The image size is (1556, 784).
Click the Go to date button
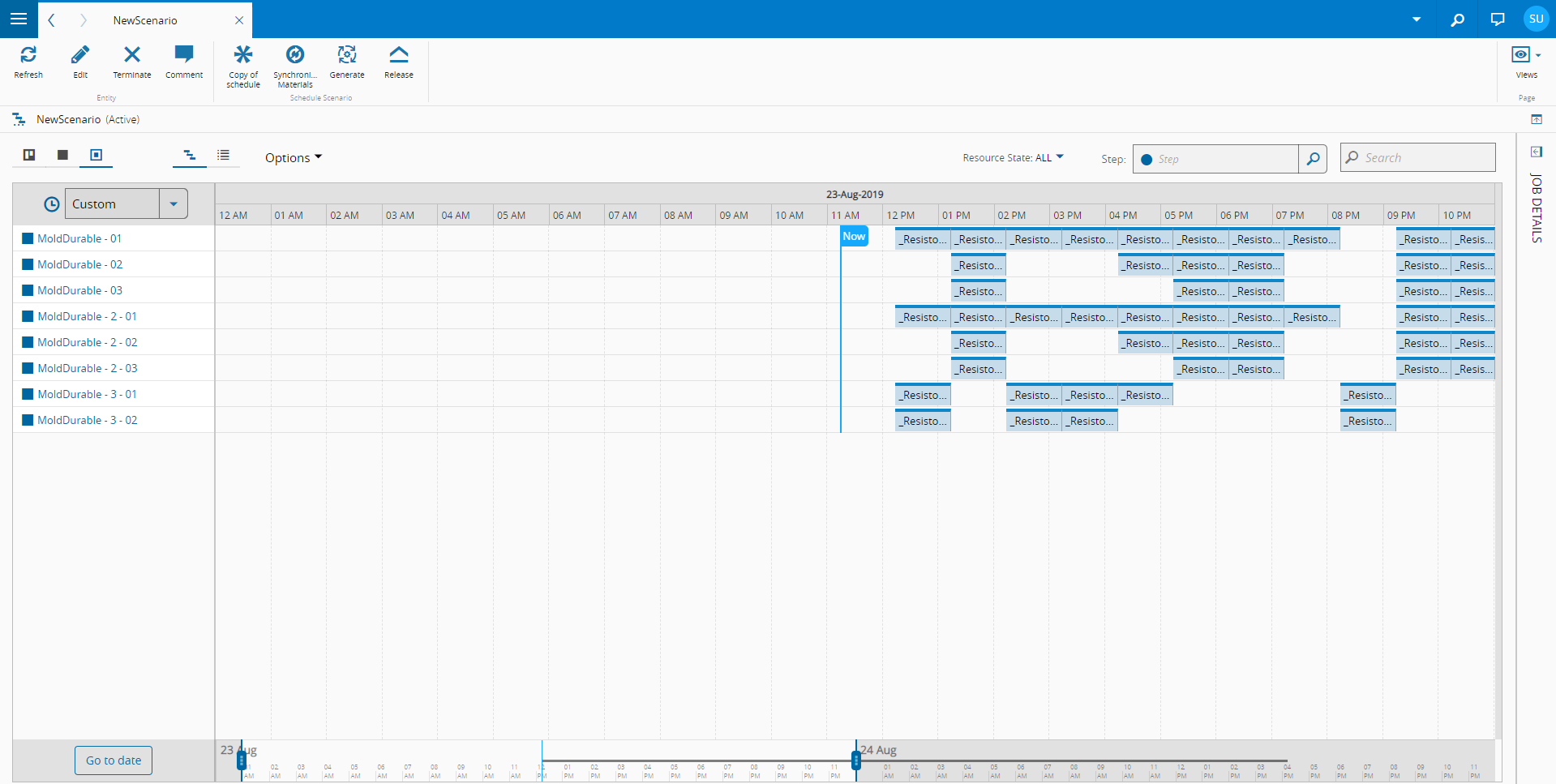[x=114, y=760]
